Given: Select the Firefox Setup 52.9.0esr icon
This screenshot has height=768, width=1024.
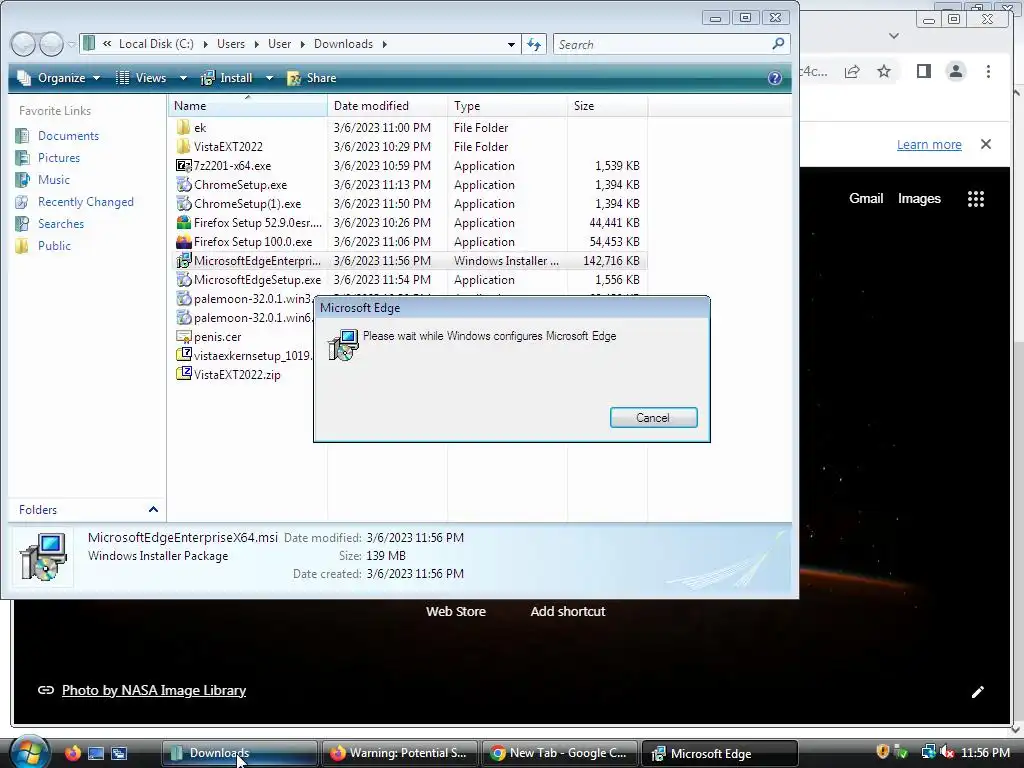Looking at the screenshot, I should [184, 223].
